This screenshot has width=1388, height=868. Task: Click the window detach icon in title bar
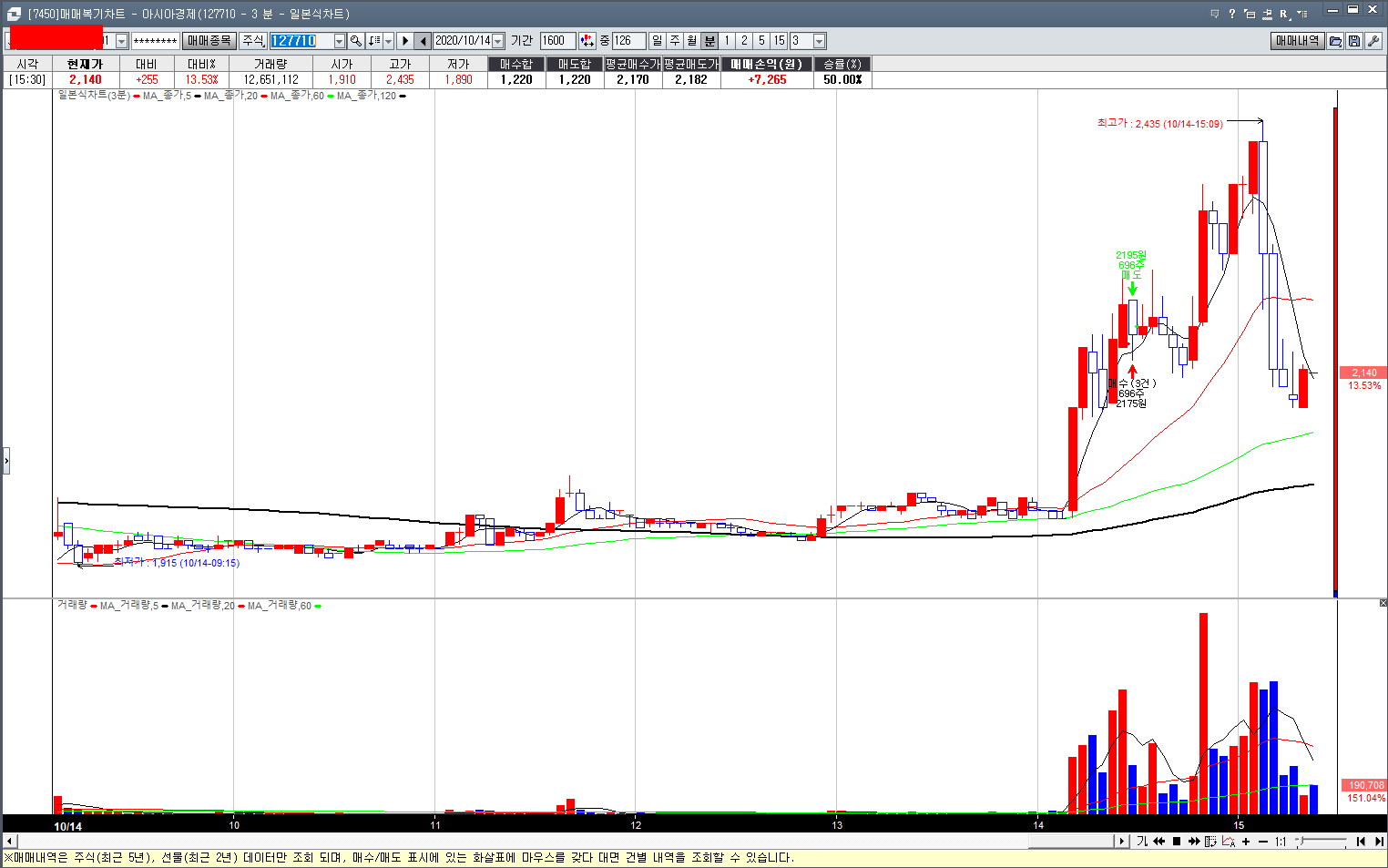click(x=1250, y=14)
